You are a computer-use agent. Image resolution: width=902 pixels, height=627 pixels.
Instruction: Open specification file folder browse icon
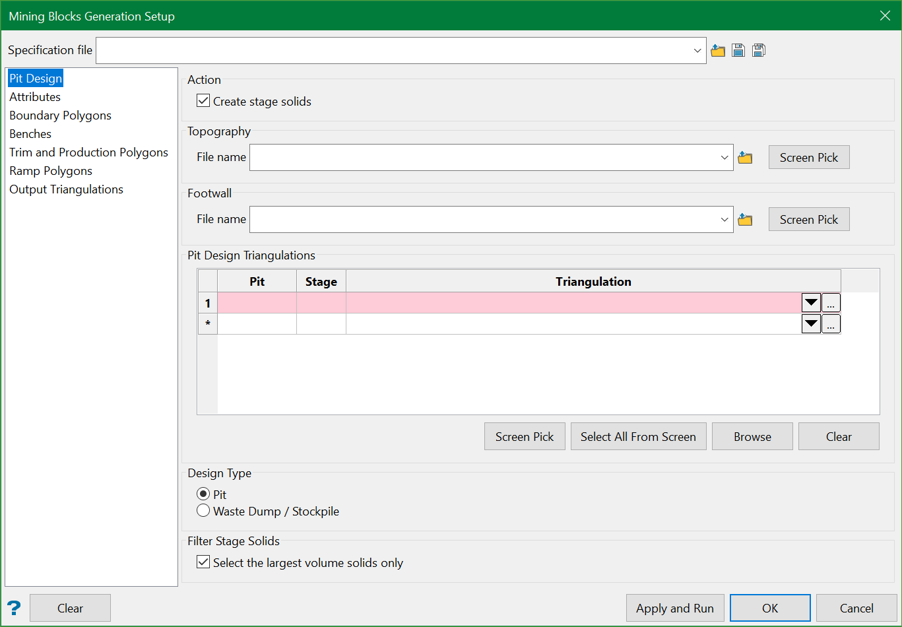(718, 50)
